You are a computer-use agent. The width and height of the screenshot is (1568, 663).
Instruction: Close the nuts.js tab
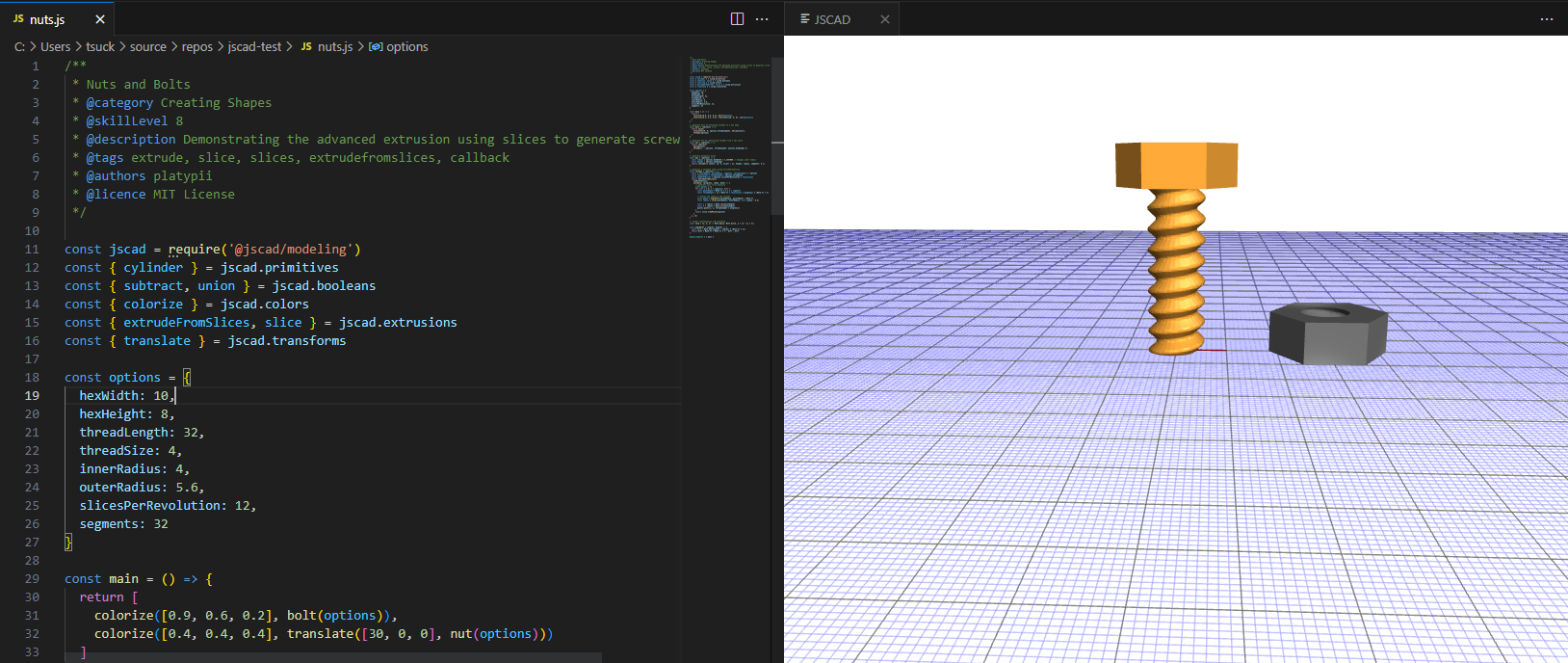(x=100, y=19)
